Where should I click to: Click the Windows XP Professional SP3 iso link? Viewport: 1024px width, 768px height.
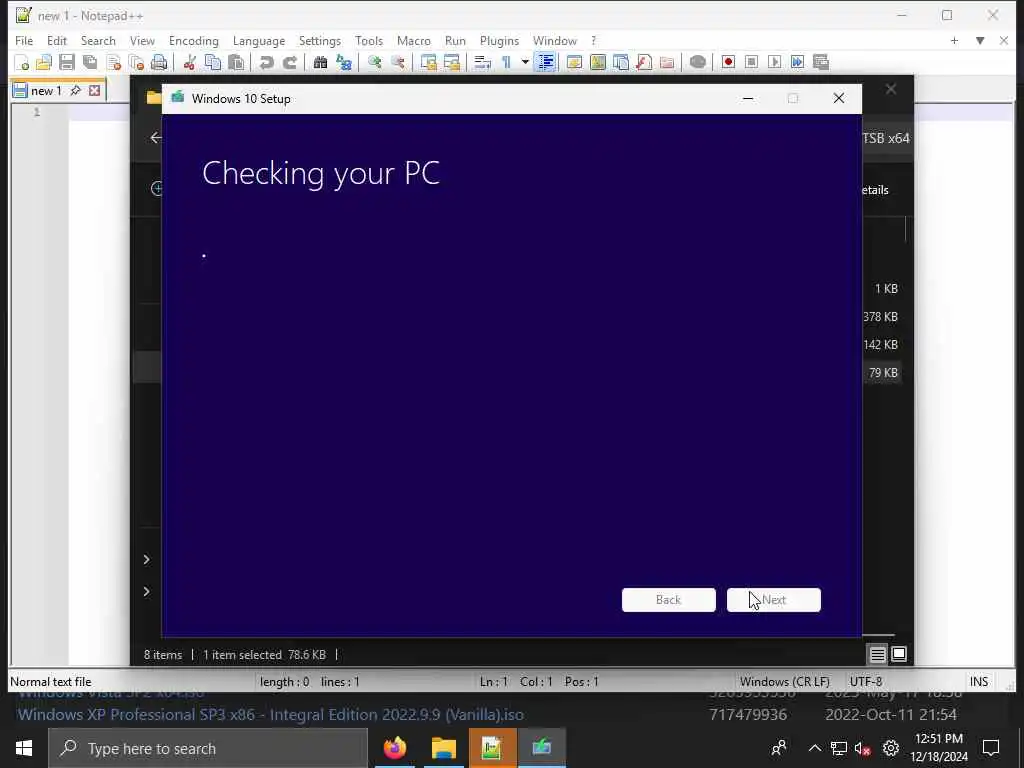[270, 714]
